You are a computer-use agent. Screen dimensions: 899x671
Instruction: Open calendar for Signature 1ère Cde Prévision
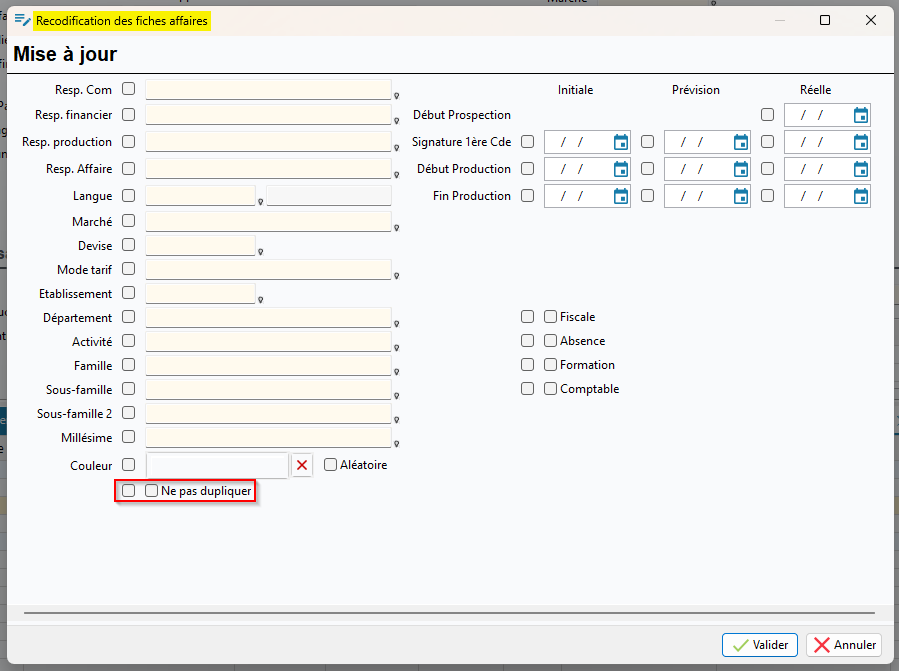tap(741, 142)
